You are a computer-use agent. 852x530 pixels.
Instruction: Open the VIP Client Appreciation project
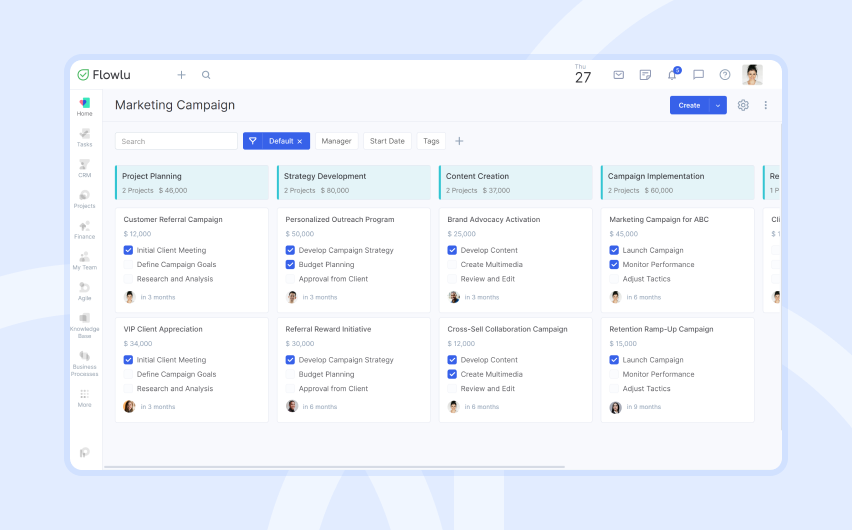[163, 329]
